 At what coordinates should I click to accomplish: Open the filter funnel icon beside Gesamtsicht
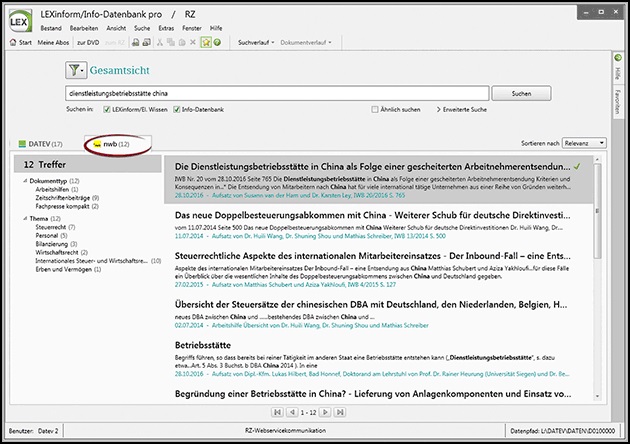tap(78, 70)
